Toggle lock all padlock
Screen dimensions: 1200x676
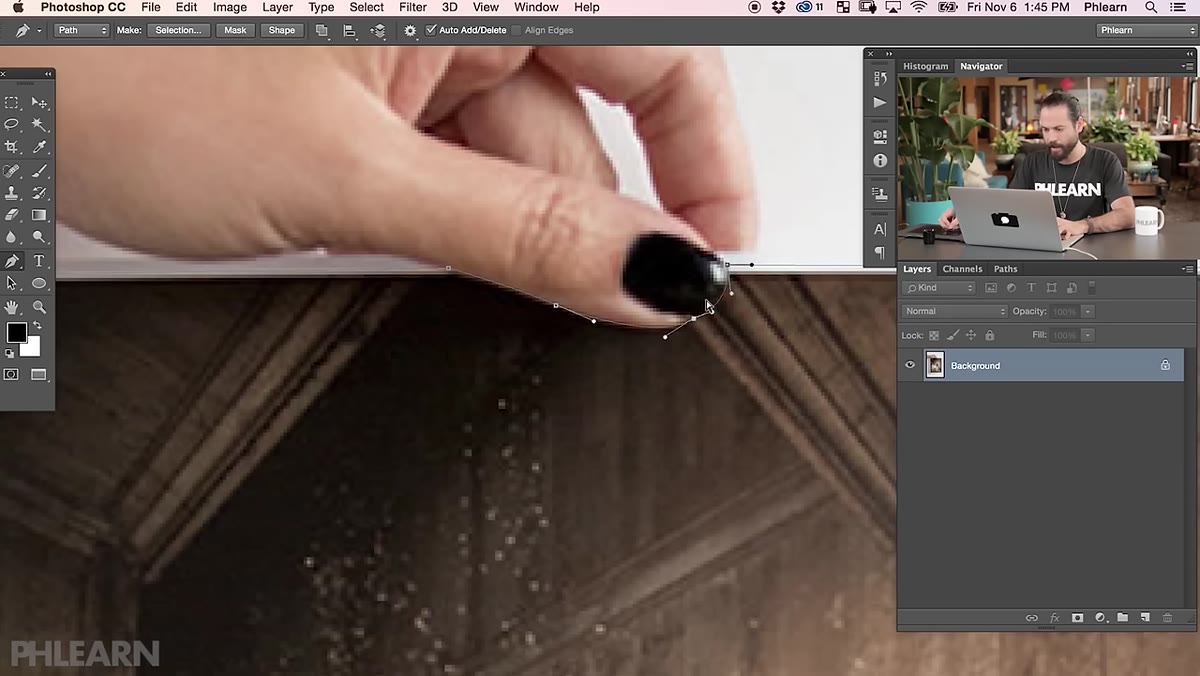point(988,336)
